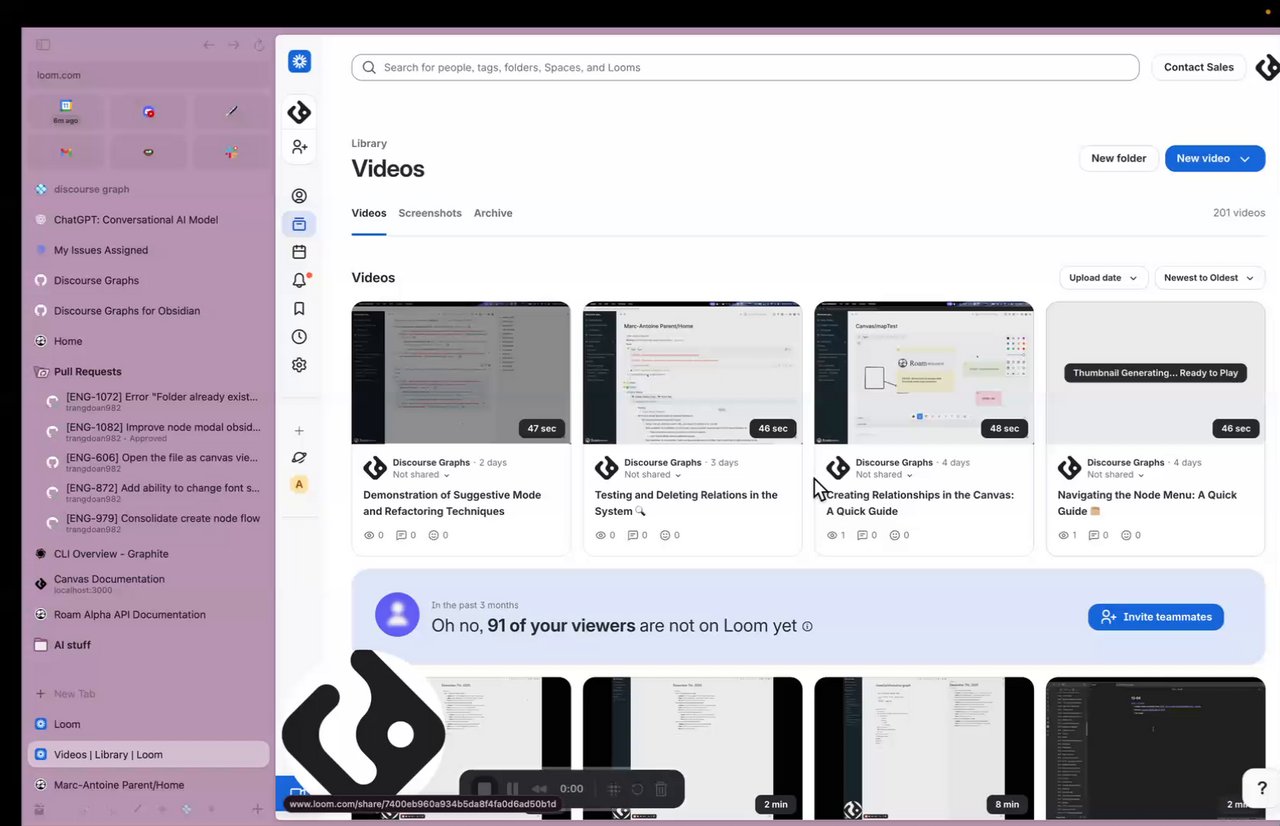Open the 'Not shared' dropdown for Navigating the Node Menu
Image resolution: width=1280 pixels, height=826 pixels.
(x=1114, y=475)
